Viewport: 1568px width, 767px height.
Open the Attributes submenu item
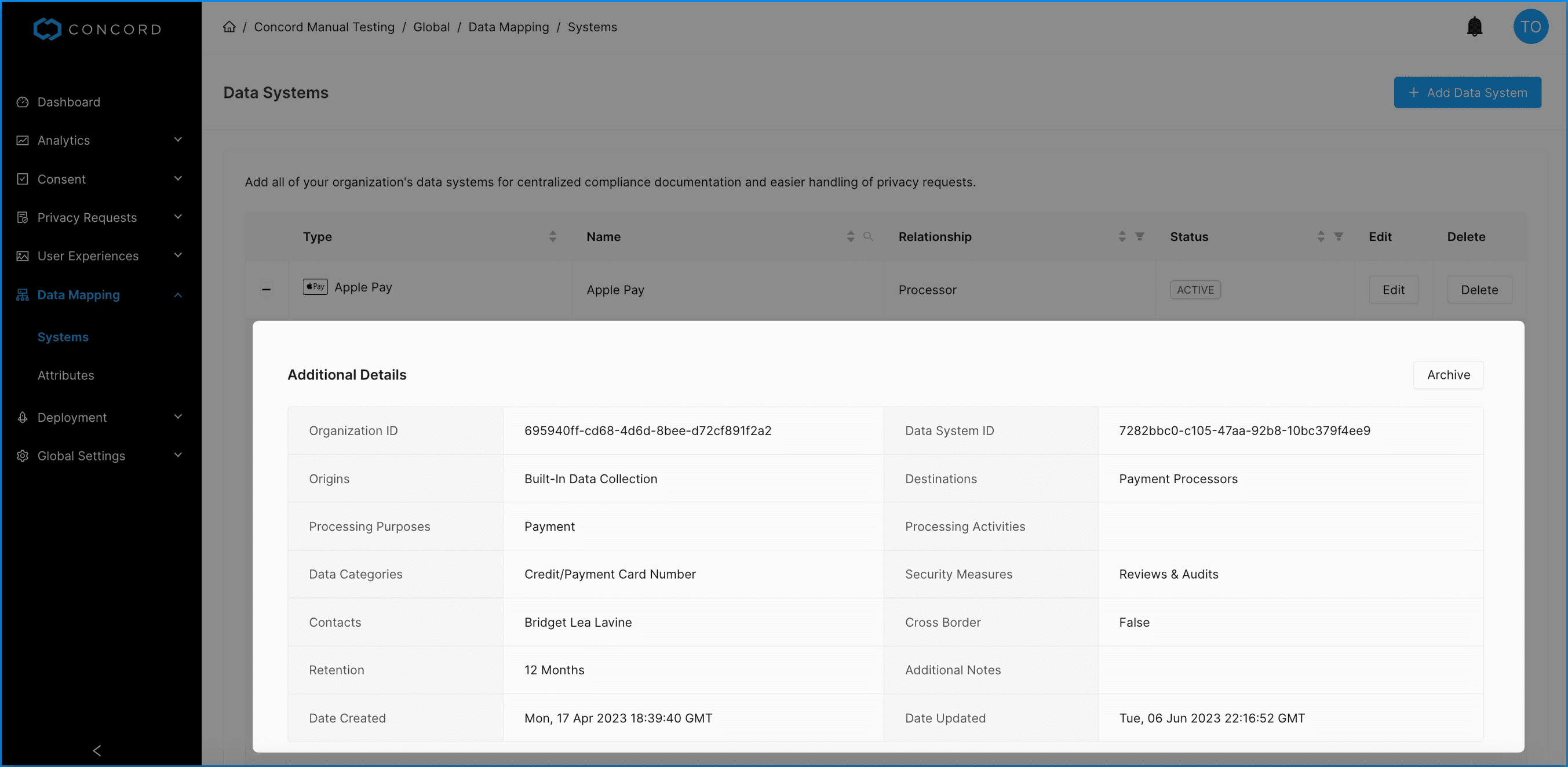[x=65, y=375]
